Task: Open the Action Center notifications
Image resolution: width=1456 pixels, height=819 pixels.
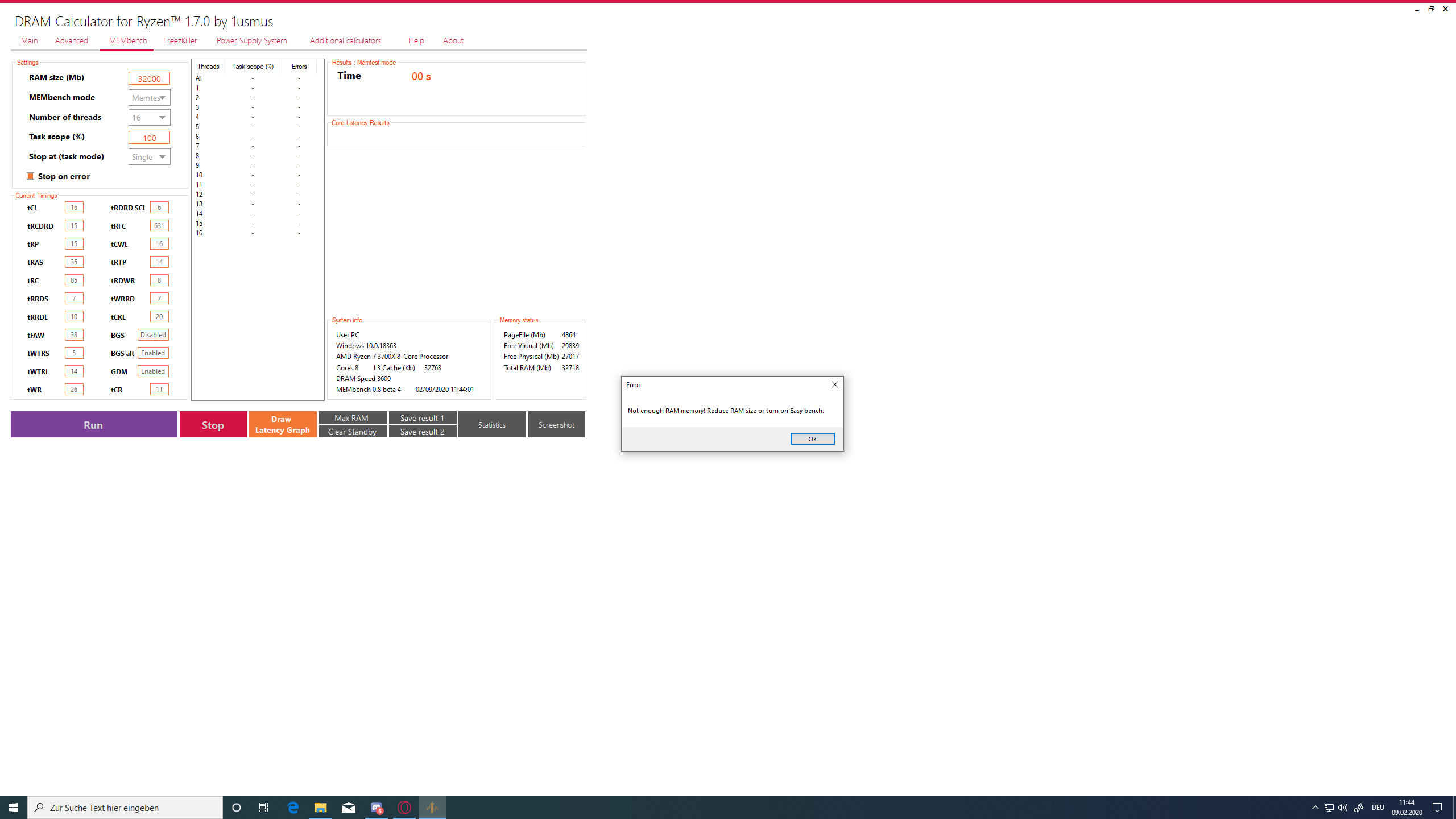Action: 1437,808
